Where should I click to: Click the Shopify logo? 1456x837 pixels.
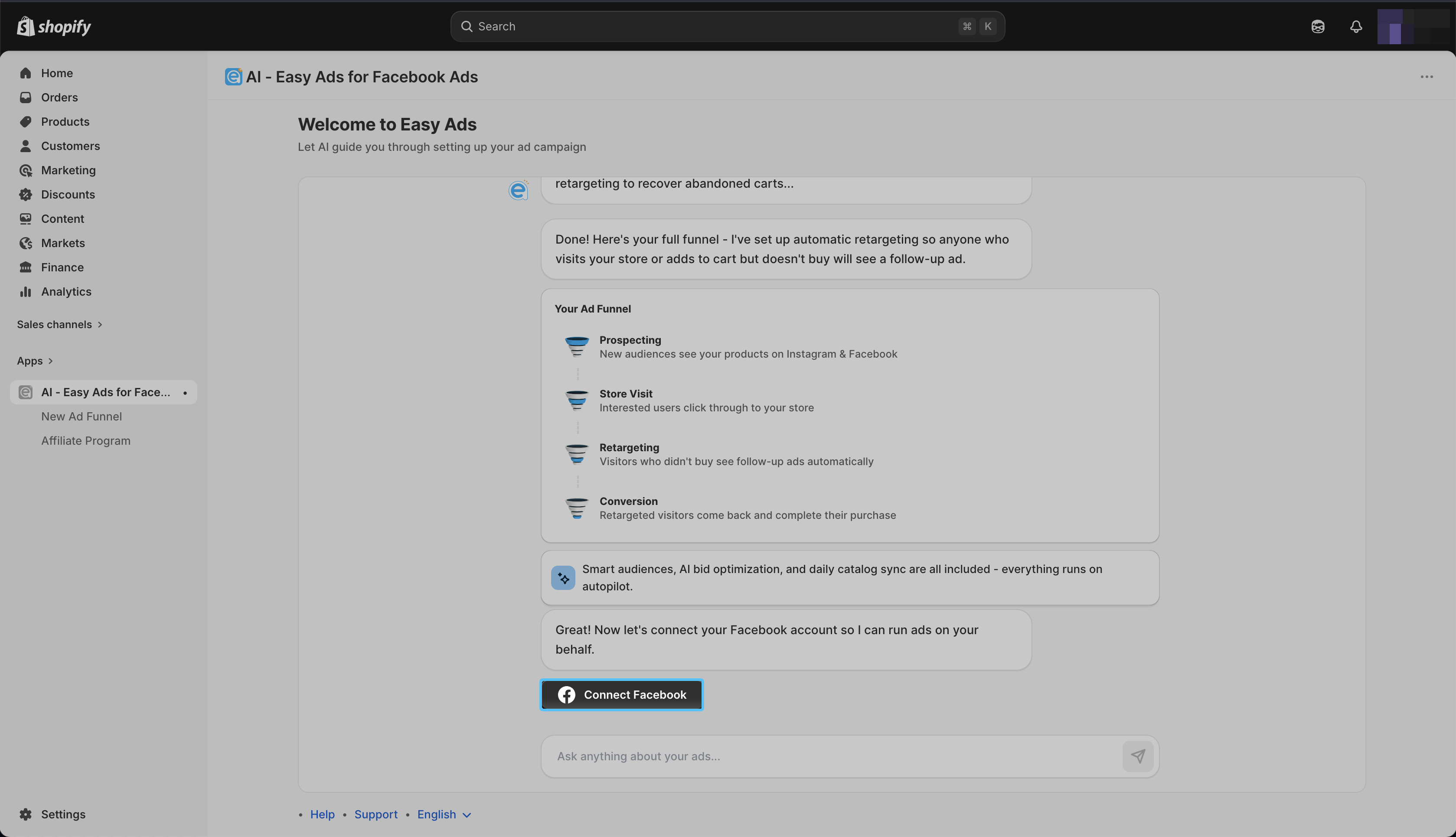click(x=54, y=26)
